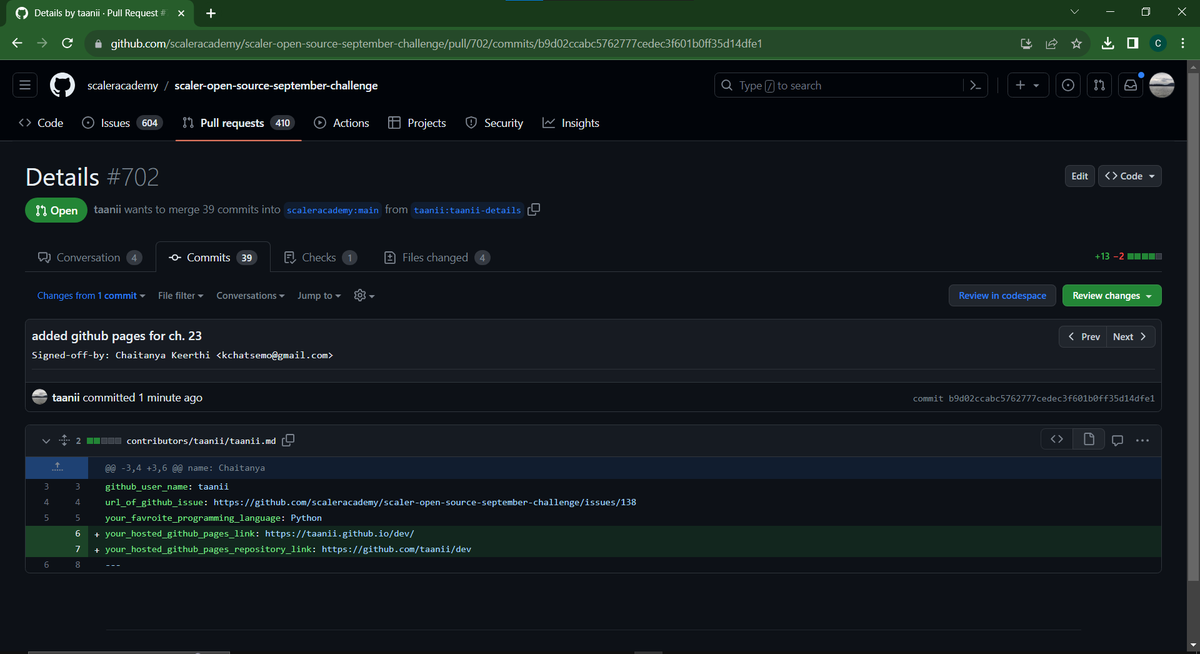The image size is (1200, 654).
Task: Open the scaleracademy:main base branch link
Action: tap(332, 210)
